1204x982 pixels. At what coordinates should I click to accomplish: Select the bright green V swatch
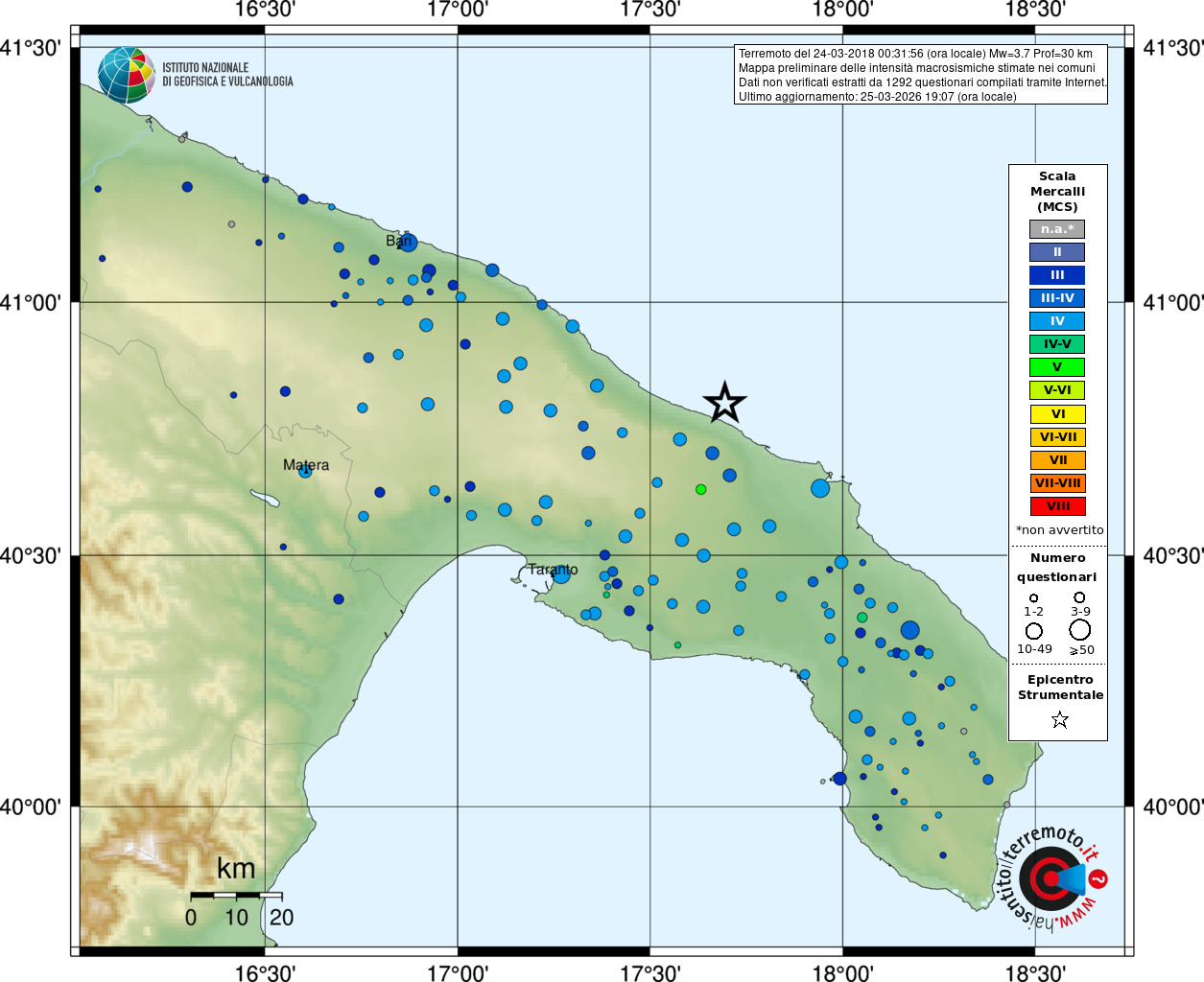point(1057,367)
